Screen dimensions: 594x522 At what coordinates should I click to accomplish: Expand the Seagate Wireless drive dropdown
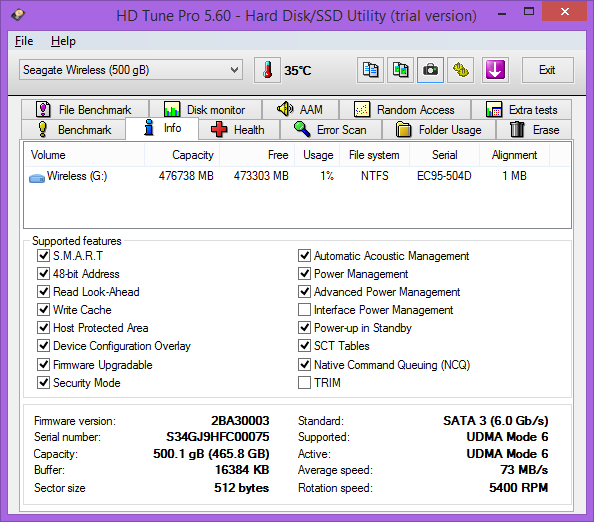pyautogui.click(x=131, y=70)
